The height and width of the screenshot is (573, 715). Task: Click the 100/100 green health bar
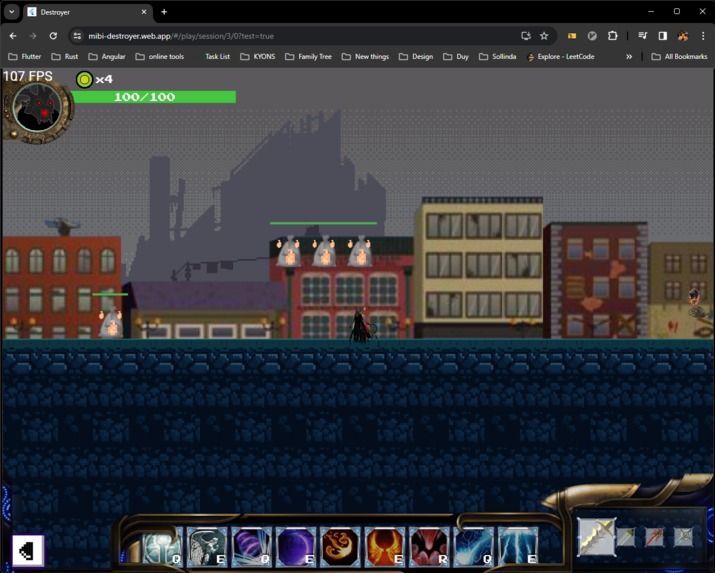tap(154, 97)
